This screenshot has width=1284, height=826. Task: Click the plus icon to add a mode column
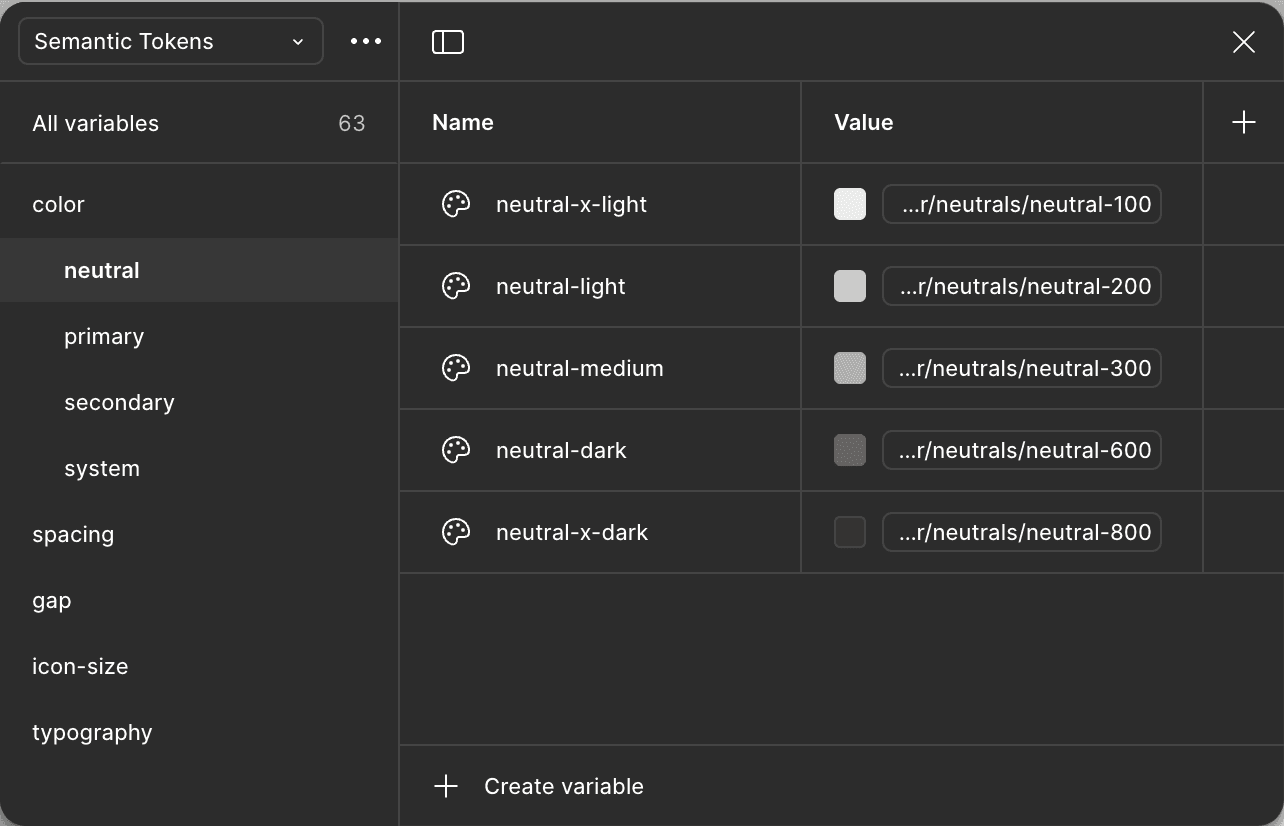tap(1243, 122)
